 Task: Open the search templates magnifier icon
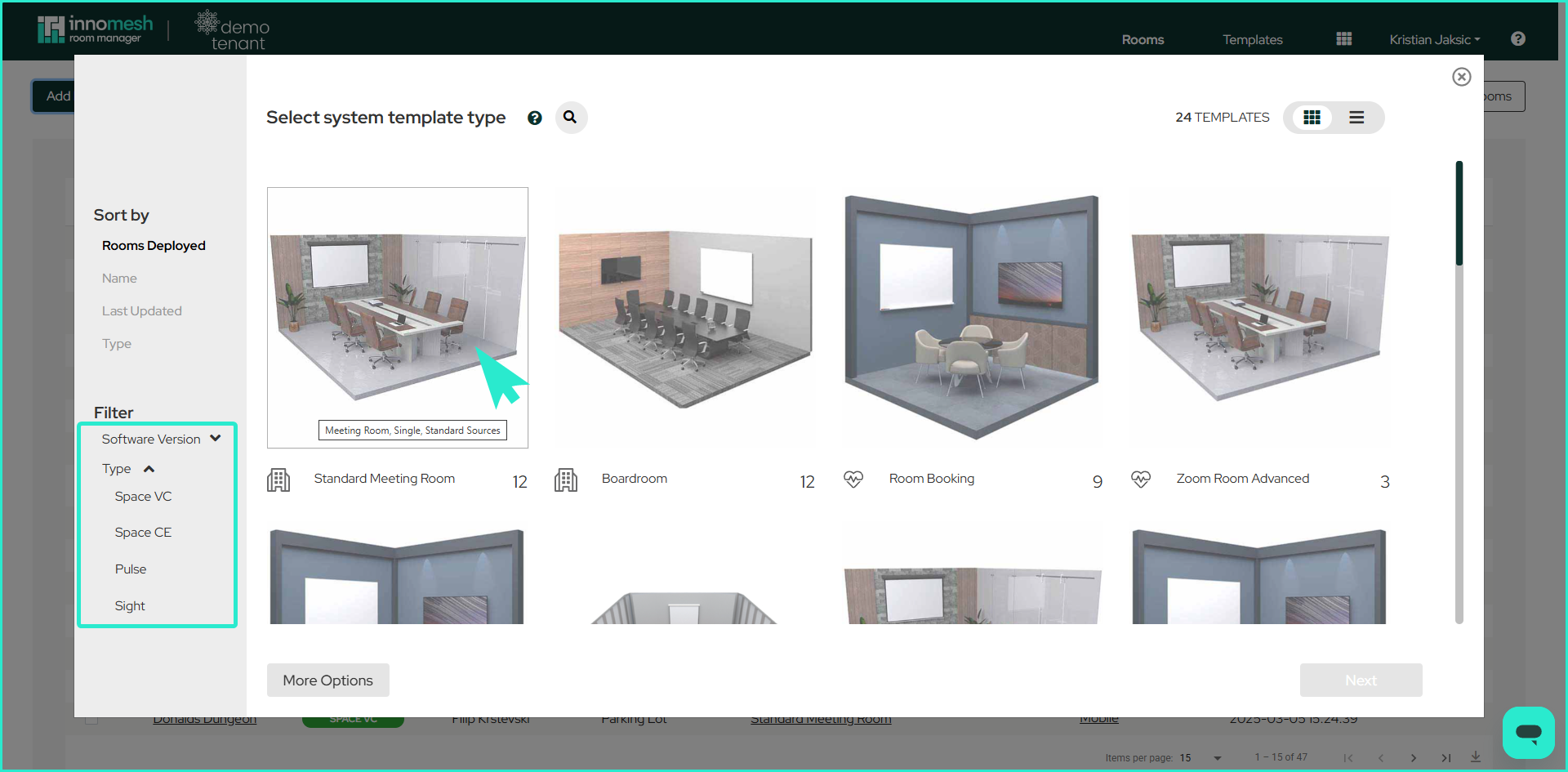tap(571, 118)
